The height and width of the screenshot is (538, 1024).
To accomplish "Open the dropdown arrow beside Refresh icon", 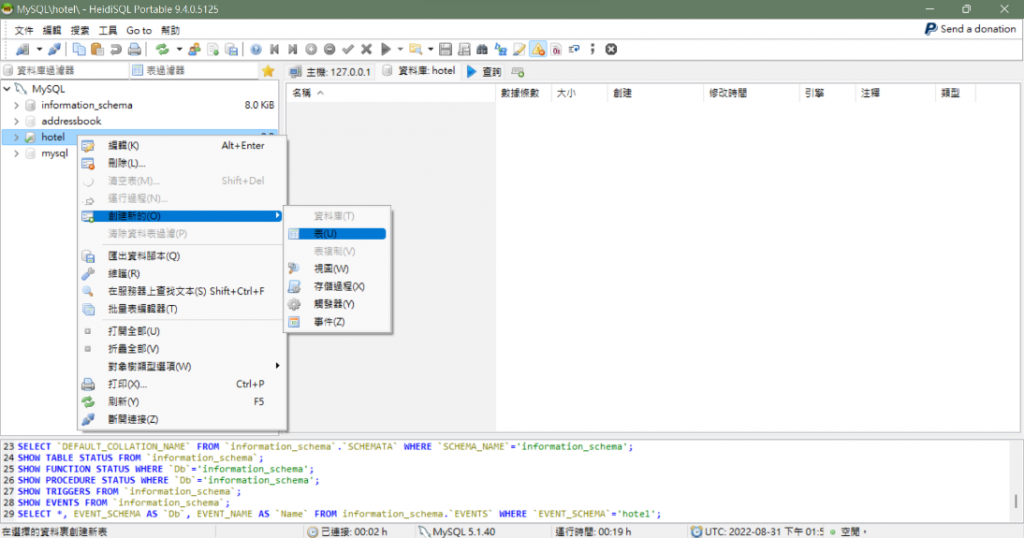I will [178, 50].
